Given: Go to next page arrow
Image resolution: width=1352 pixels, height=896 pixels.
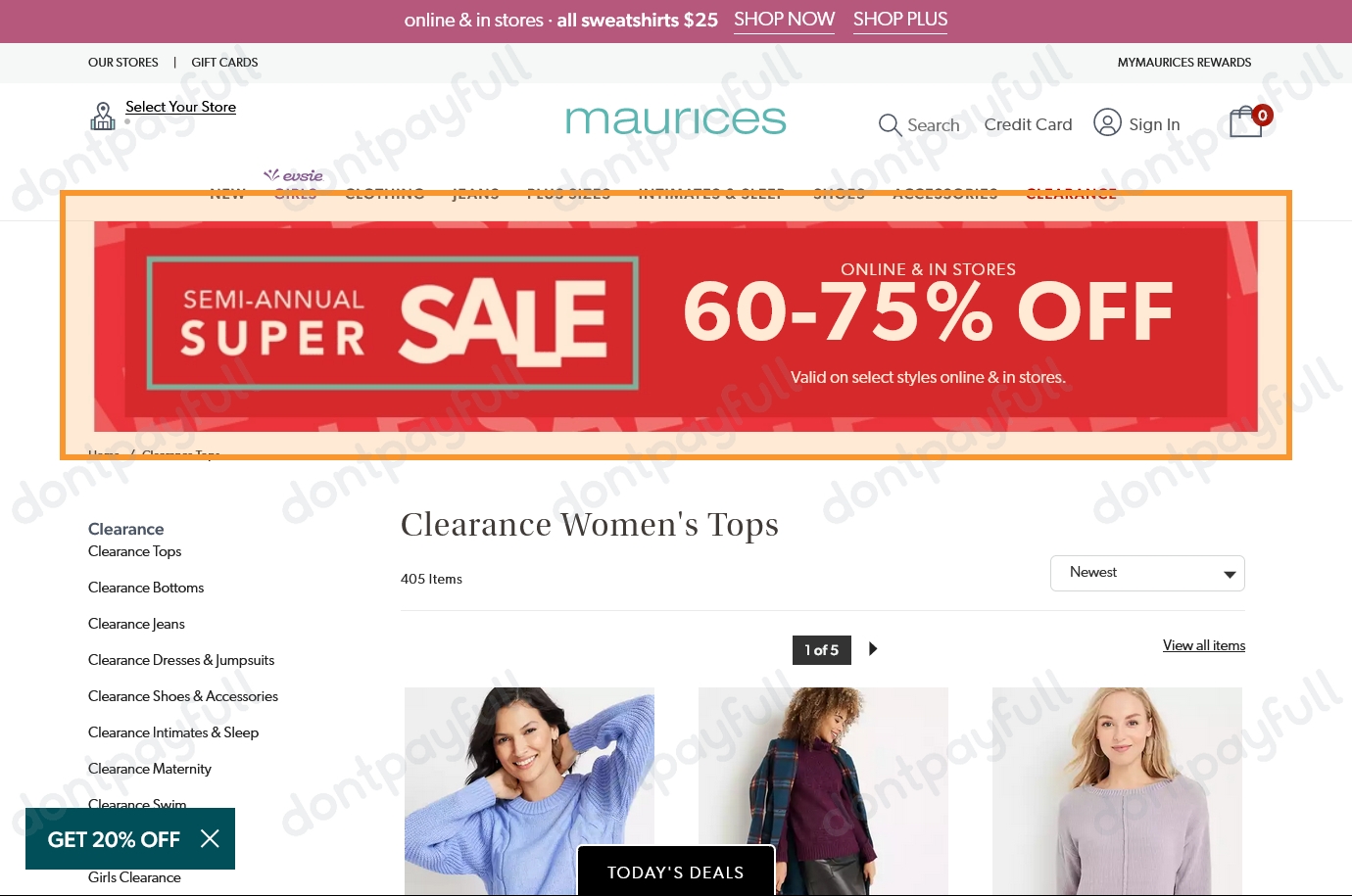Looking at the screenshot, I should [873, 648].
